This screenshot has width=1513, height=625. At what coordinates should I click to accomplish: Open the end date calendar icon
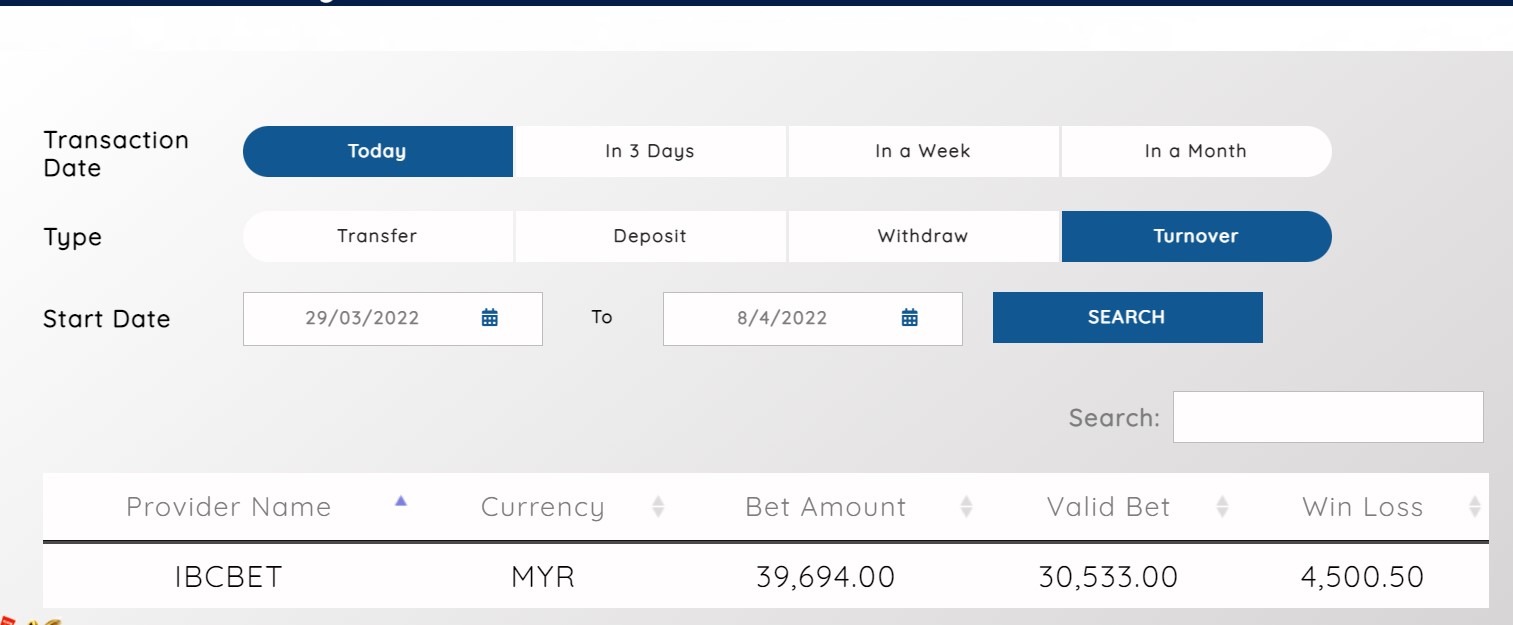[x=910, y=318]
